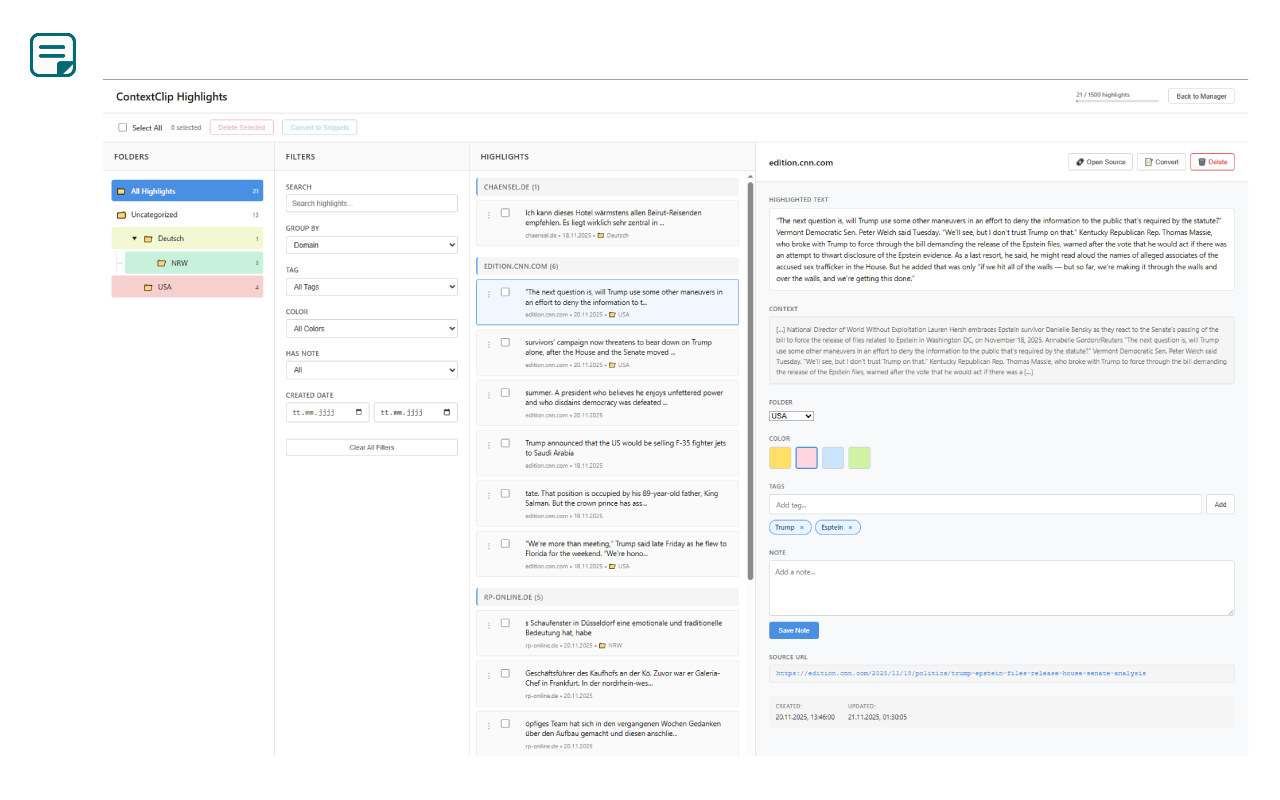The image size is (1280, 800).
Task: Select the green color swatch
Action: pos(859,457)
